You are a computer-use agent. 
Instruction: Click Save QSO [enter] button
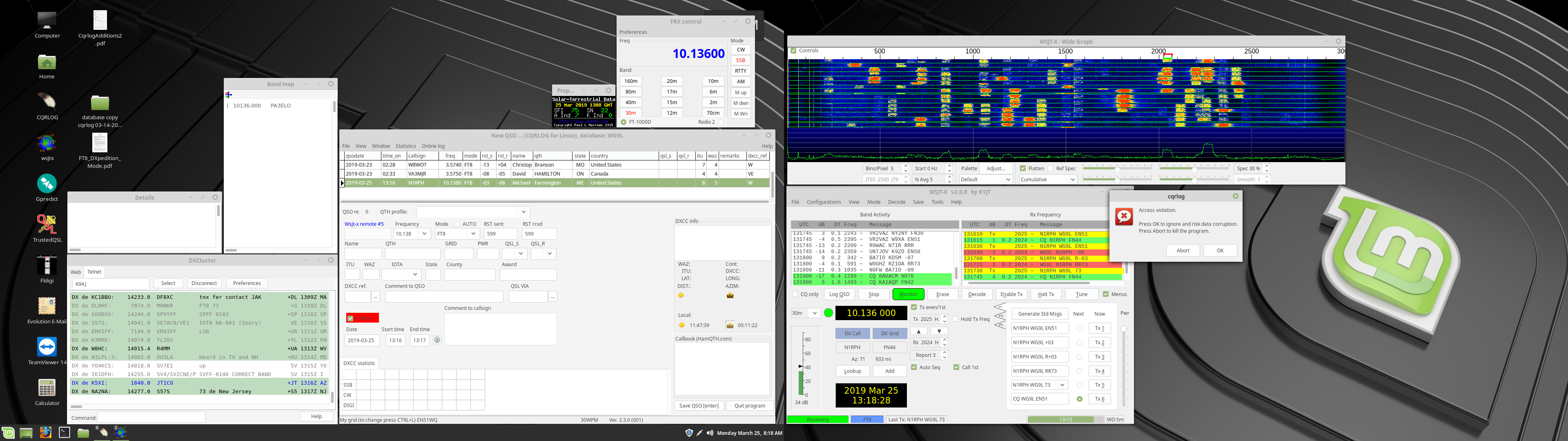tap(698, 405)
